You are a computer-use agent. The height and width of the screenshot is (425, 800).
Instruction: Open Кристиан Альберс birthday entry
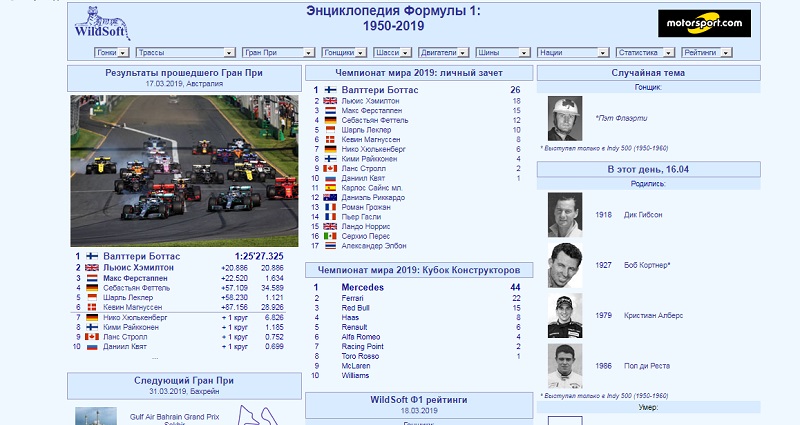656,315
